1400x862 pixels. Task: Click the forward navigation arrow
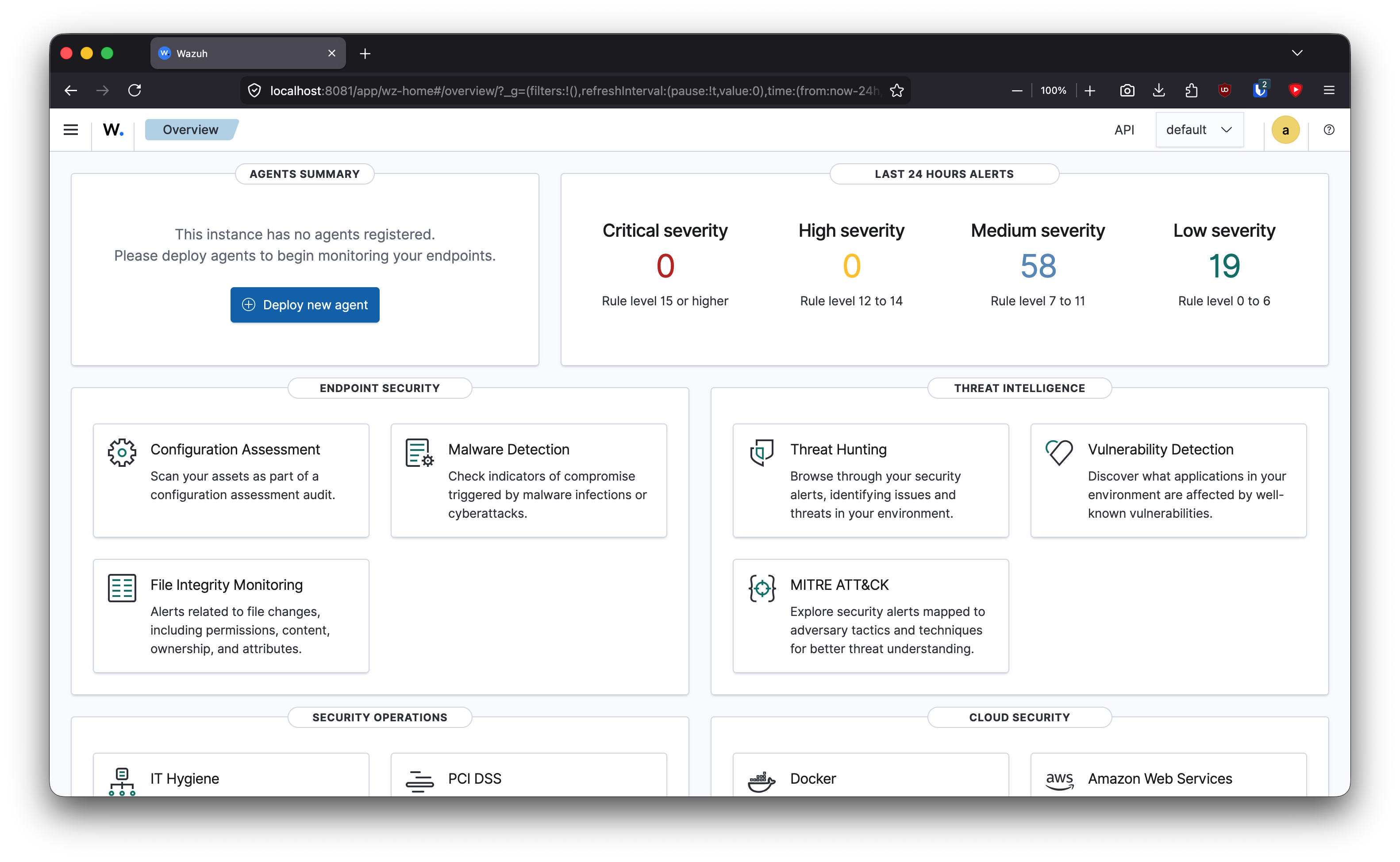pos(103,90)
